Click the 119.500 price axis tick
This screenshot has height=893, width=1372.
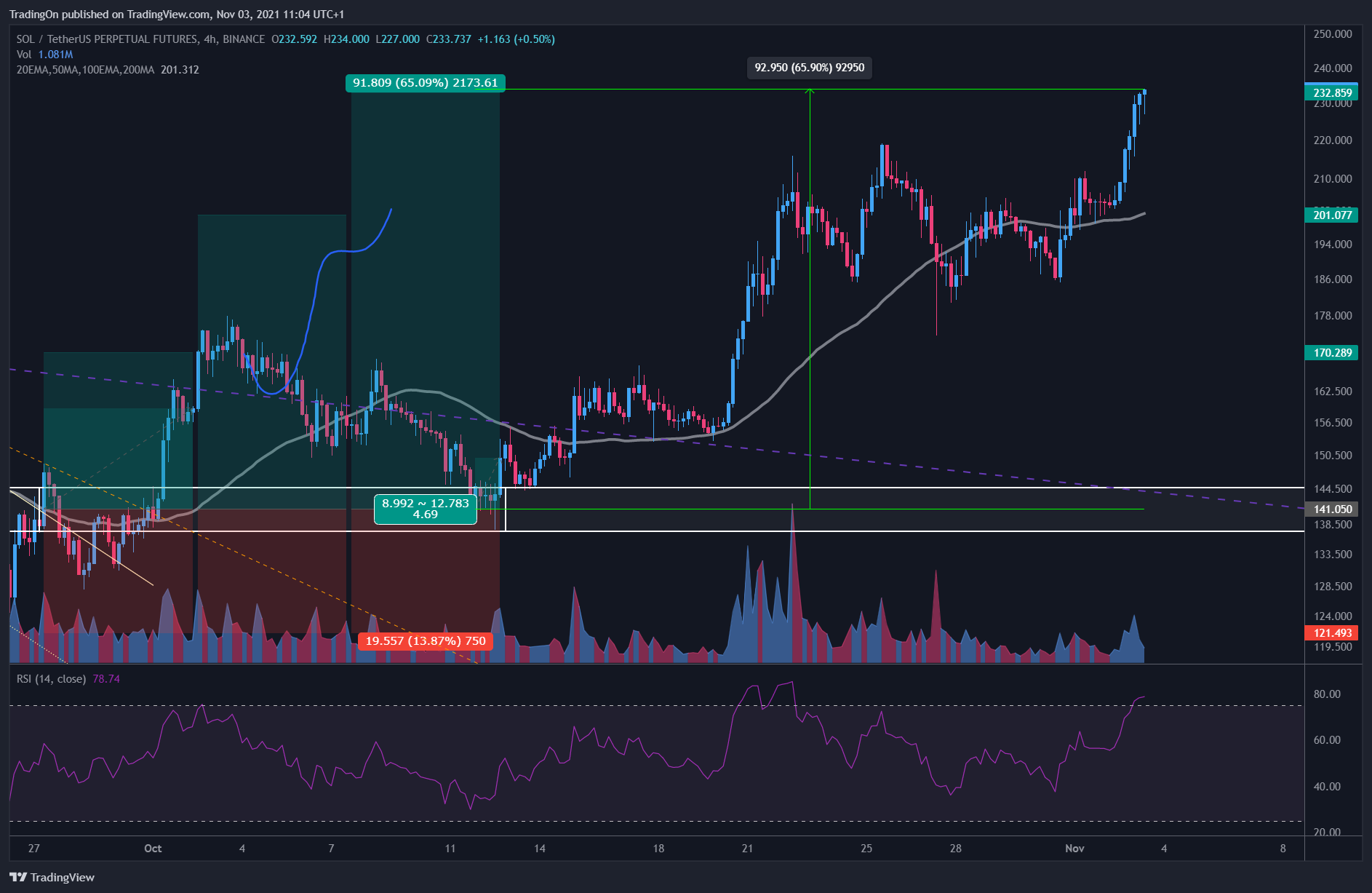pyautogui.click(x=1333, y=647)
